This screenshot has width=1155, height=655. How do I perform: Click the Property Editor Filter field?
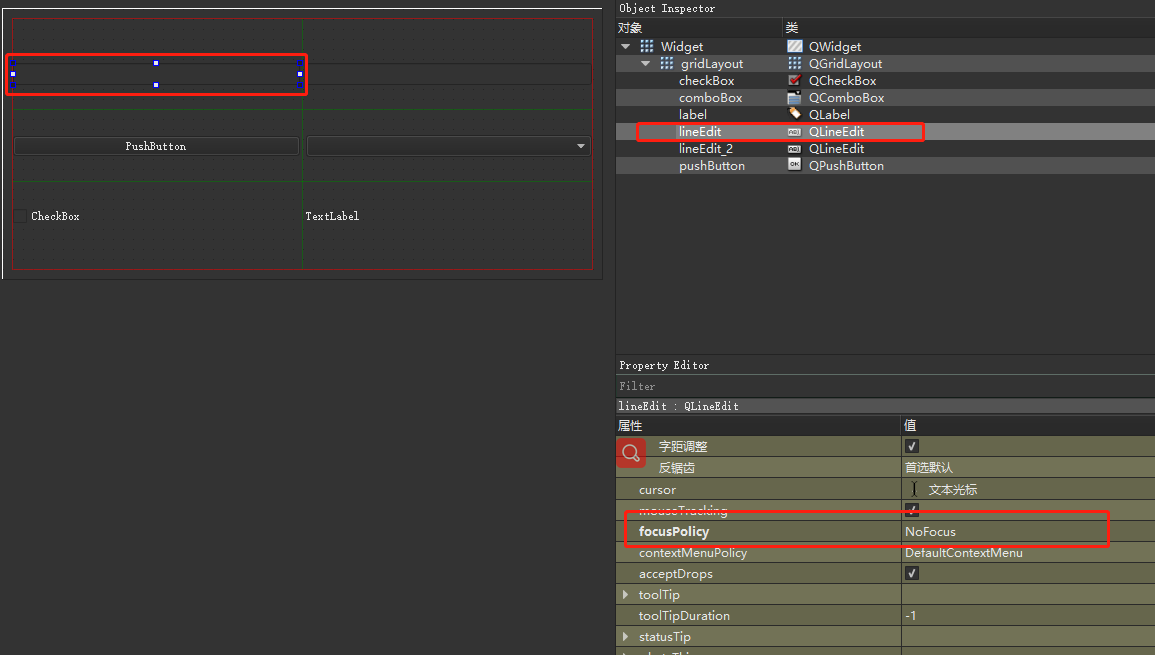coord(885,386)
